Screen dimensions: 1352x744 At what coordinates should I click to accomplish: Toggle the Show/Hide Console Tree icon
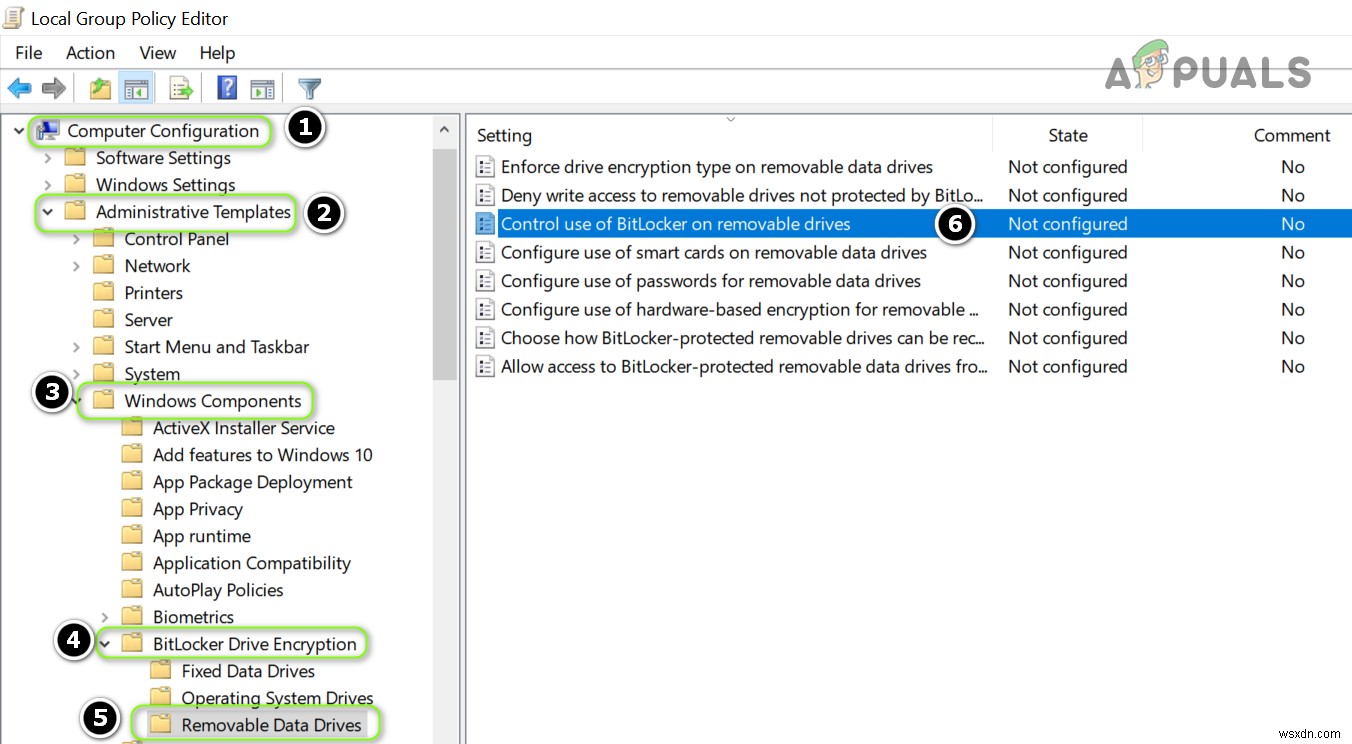[x=136, y=88]
